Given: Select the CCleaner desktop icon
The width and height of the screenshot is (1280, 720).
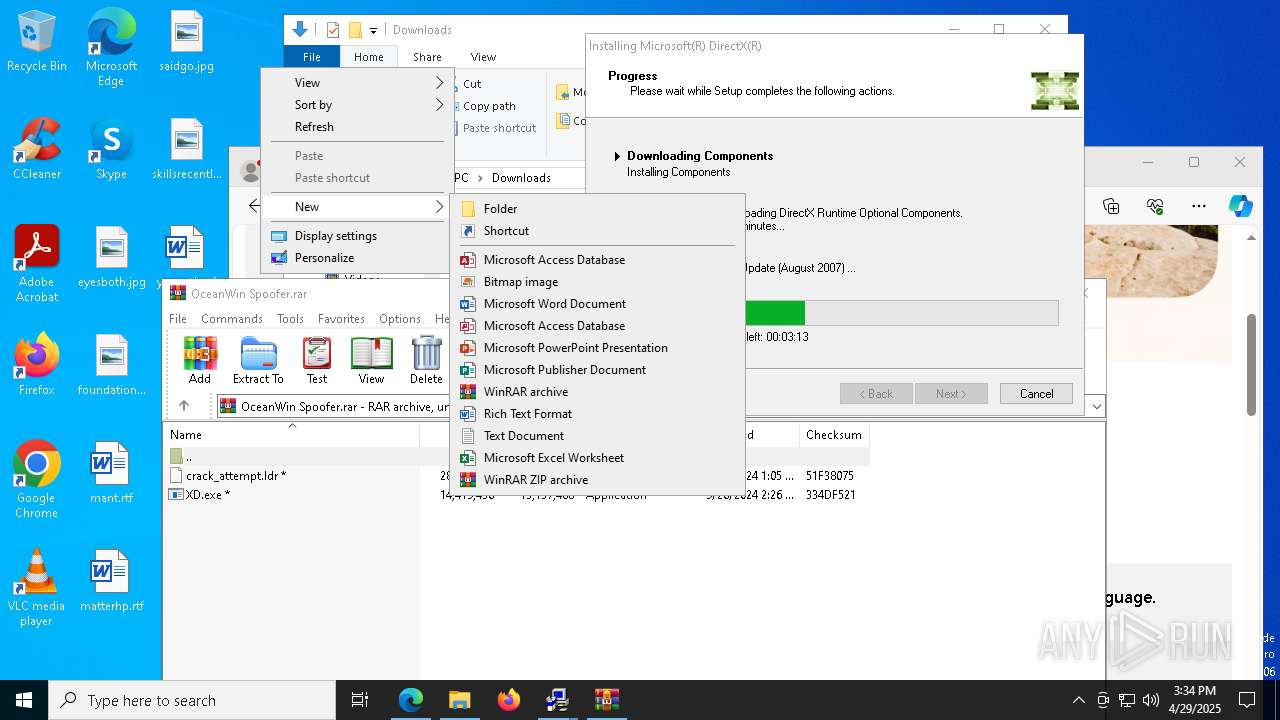Looking at the screenshot, I should click(37, 149).
